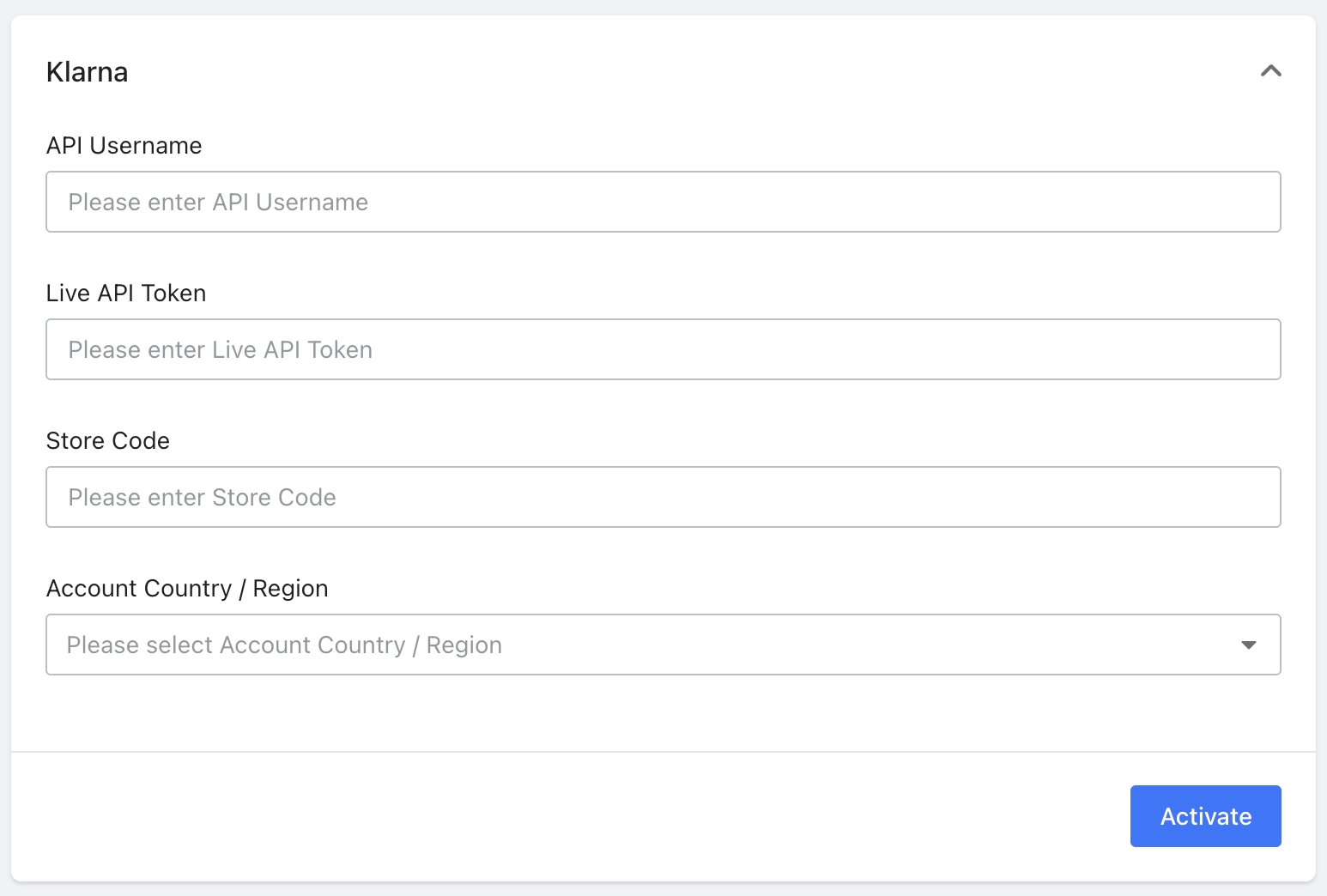Viewport: 1327px width, 896px height.
Task: Click the "Store Code" field label
Action: click(x=107, y=441)
